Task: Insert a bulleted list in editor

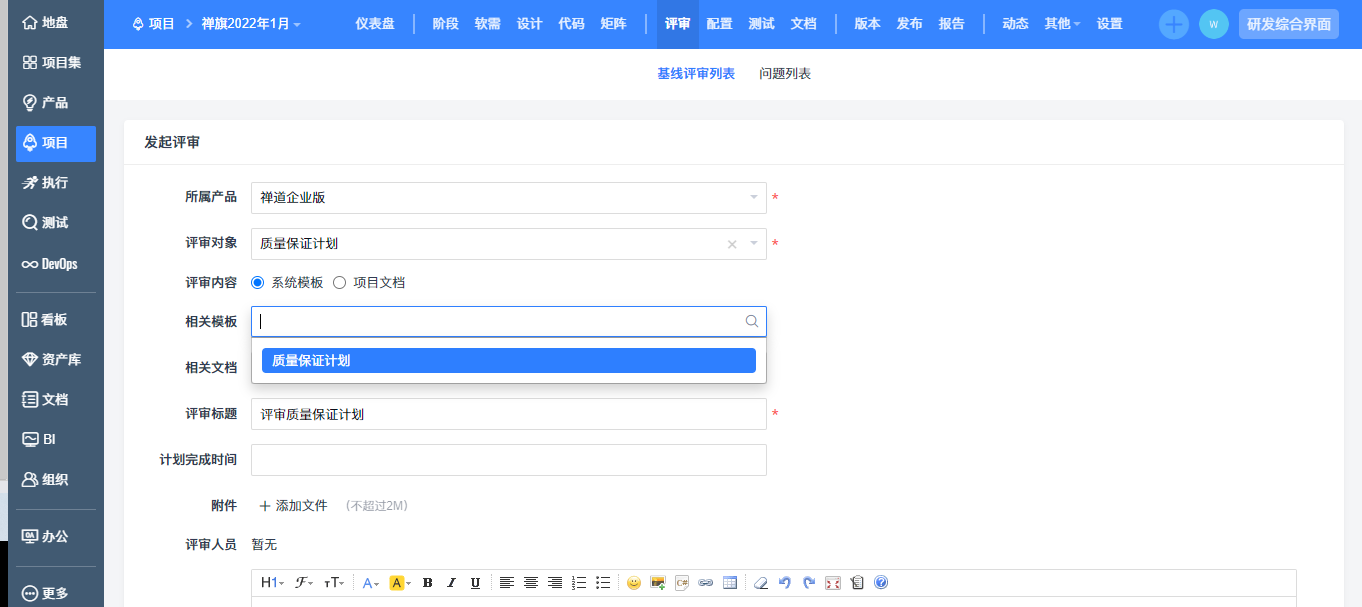Action: pos(603,583)
